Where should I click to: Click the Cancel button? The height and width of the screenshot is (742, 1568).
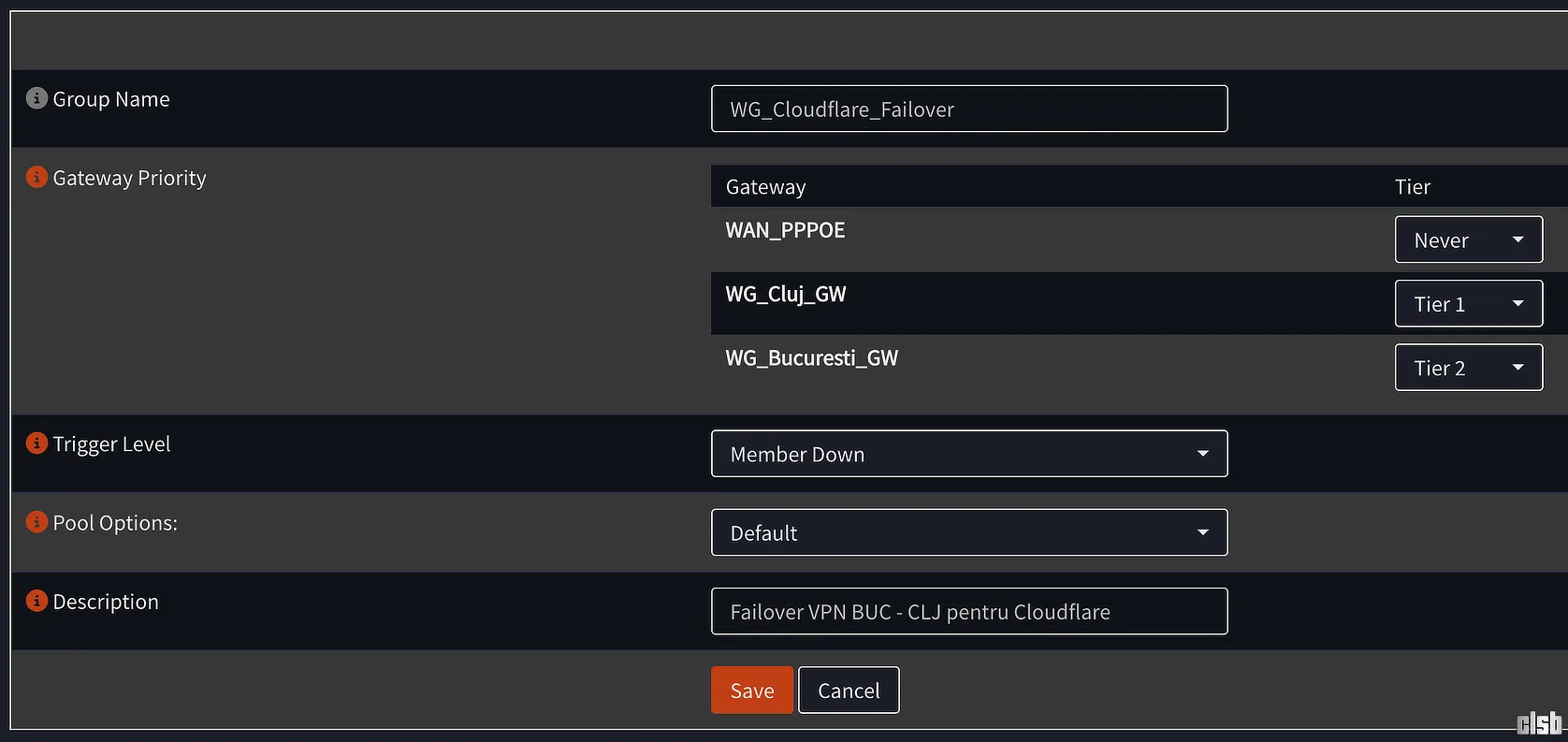click(849, 691)
